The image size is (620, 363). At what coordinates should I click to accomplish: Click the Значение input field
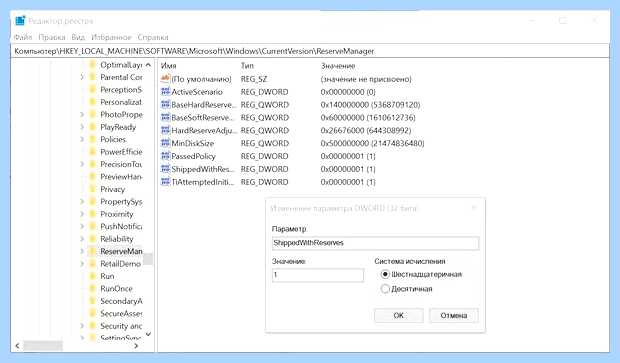point(318,275)
